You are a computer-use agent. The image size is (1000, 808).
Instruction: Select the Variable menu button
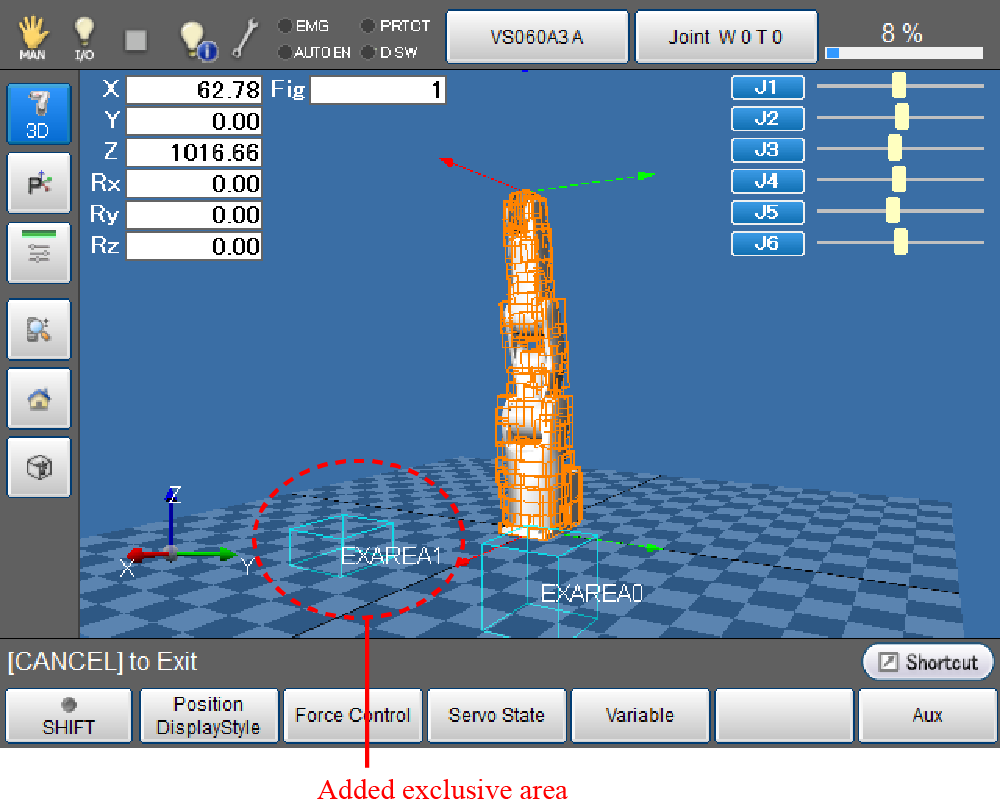click(640, 716)
